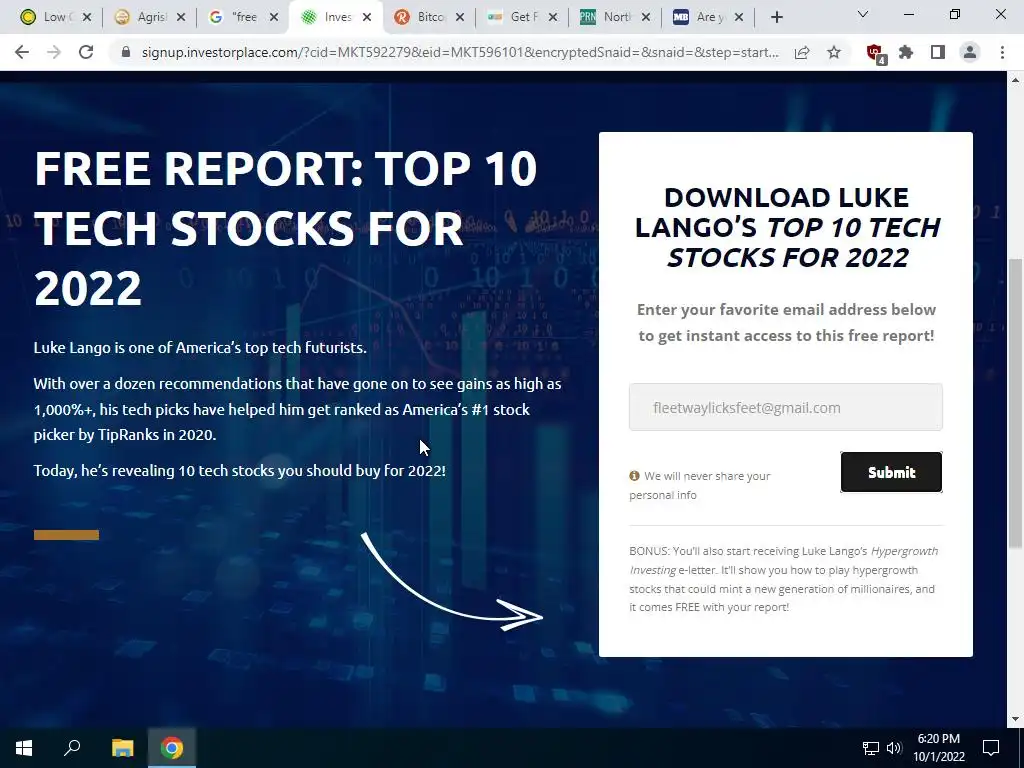Expand the tab search chevron
1024x768 pixels.
[x=863, y=14]
